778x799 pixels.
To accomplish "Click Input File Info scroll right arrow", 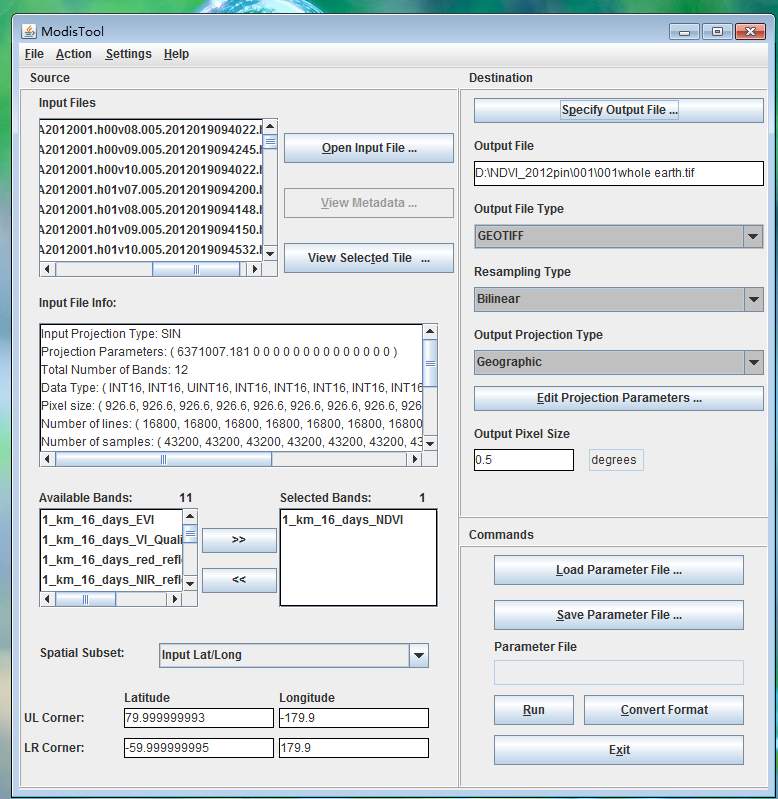I will pos(414,459).
